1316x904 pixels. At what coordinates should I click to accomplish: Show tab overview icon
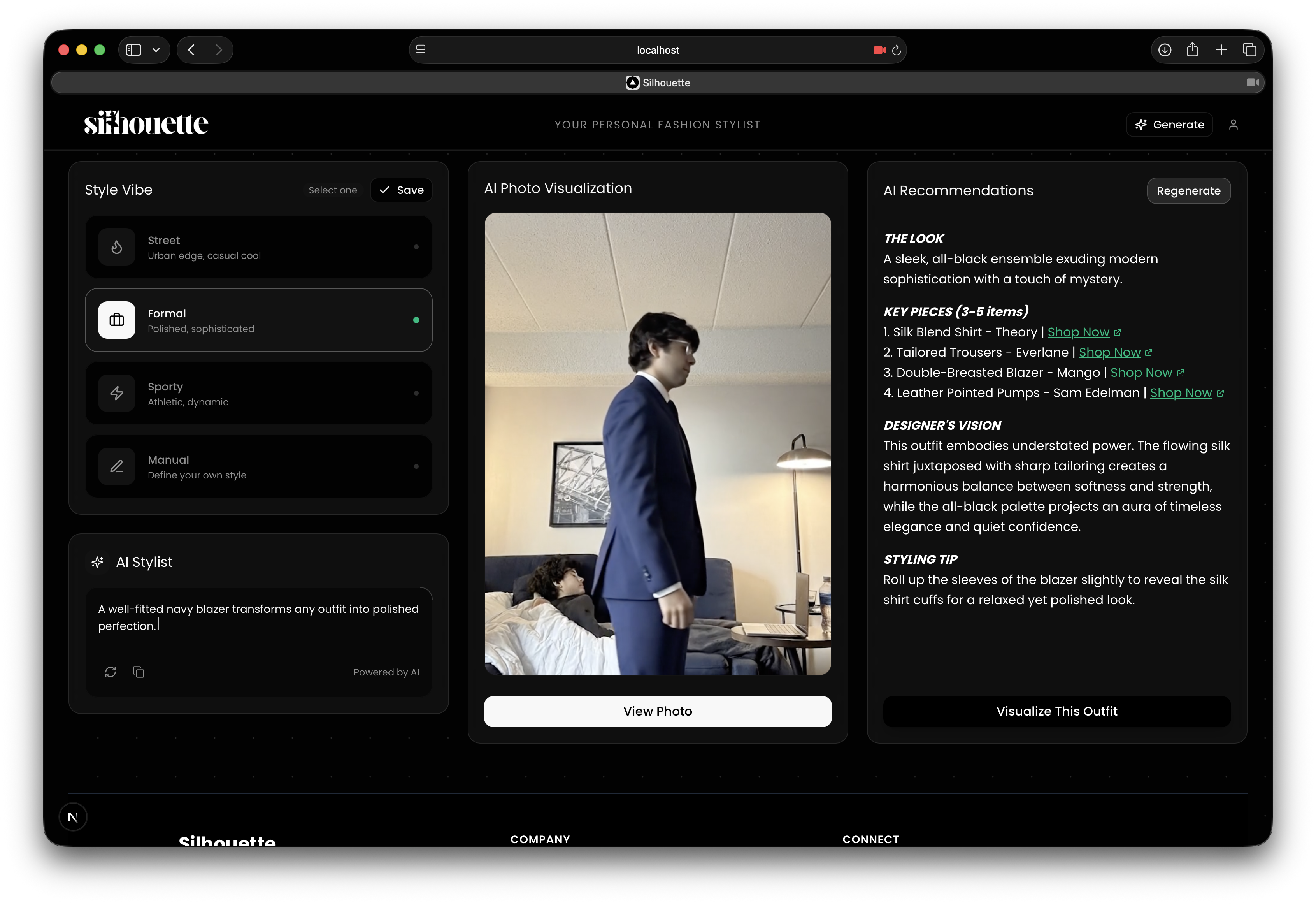1249,50
